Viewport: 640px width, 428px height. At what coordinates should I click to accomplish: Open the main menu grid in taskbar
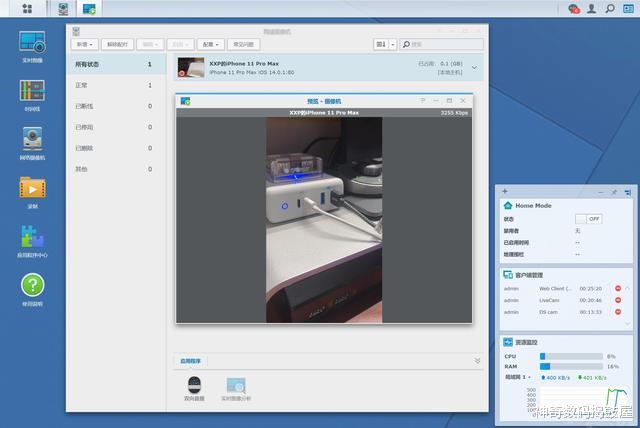coord(26,9)
